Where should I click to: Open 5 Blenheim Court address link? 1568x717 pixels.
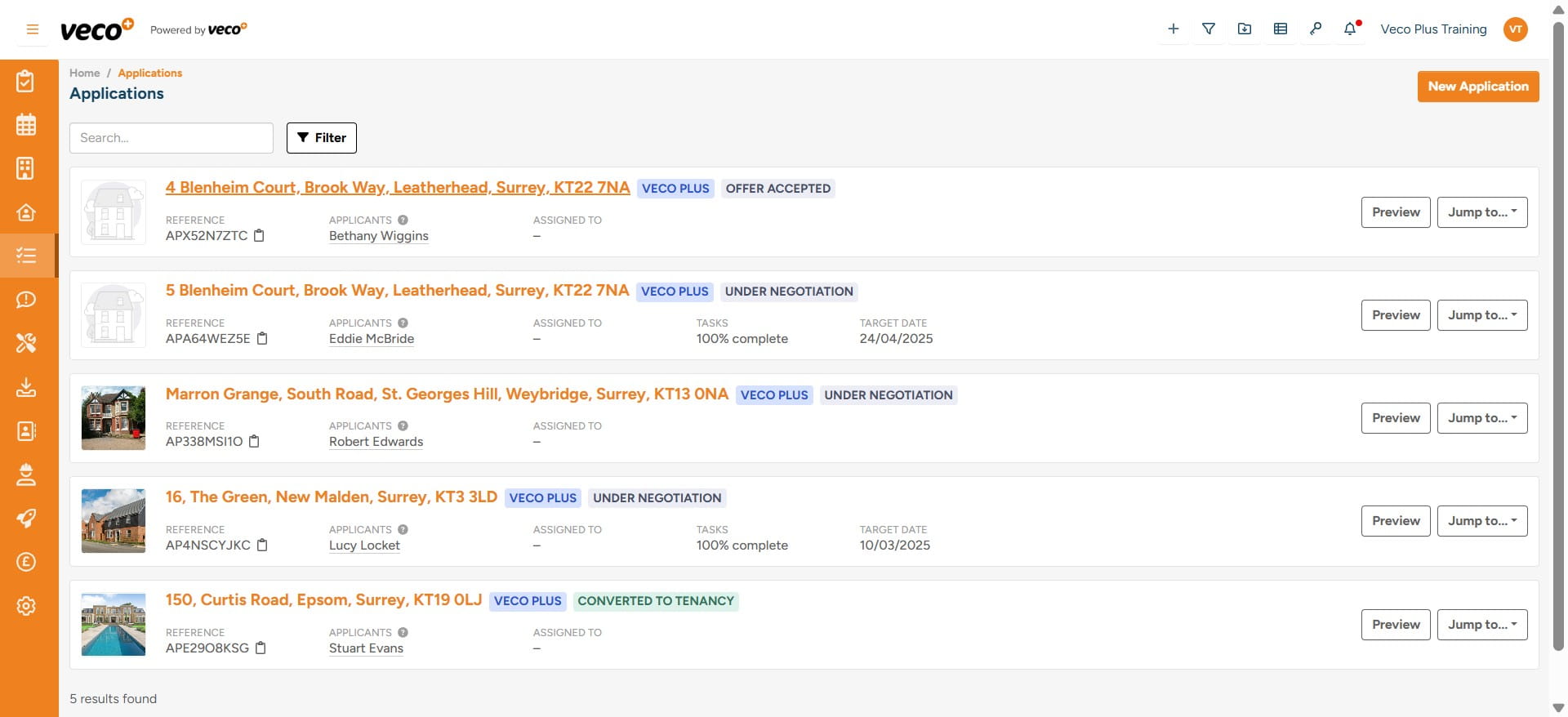[x=398, y=291]
